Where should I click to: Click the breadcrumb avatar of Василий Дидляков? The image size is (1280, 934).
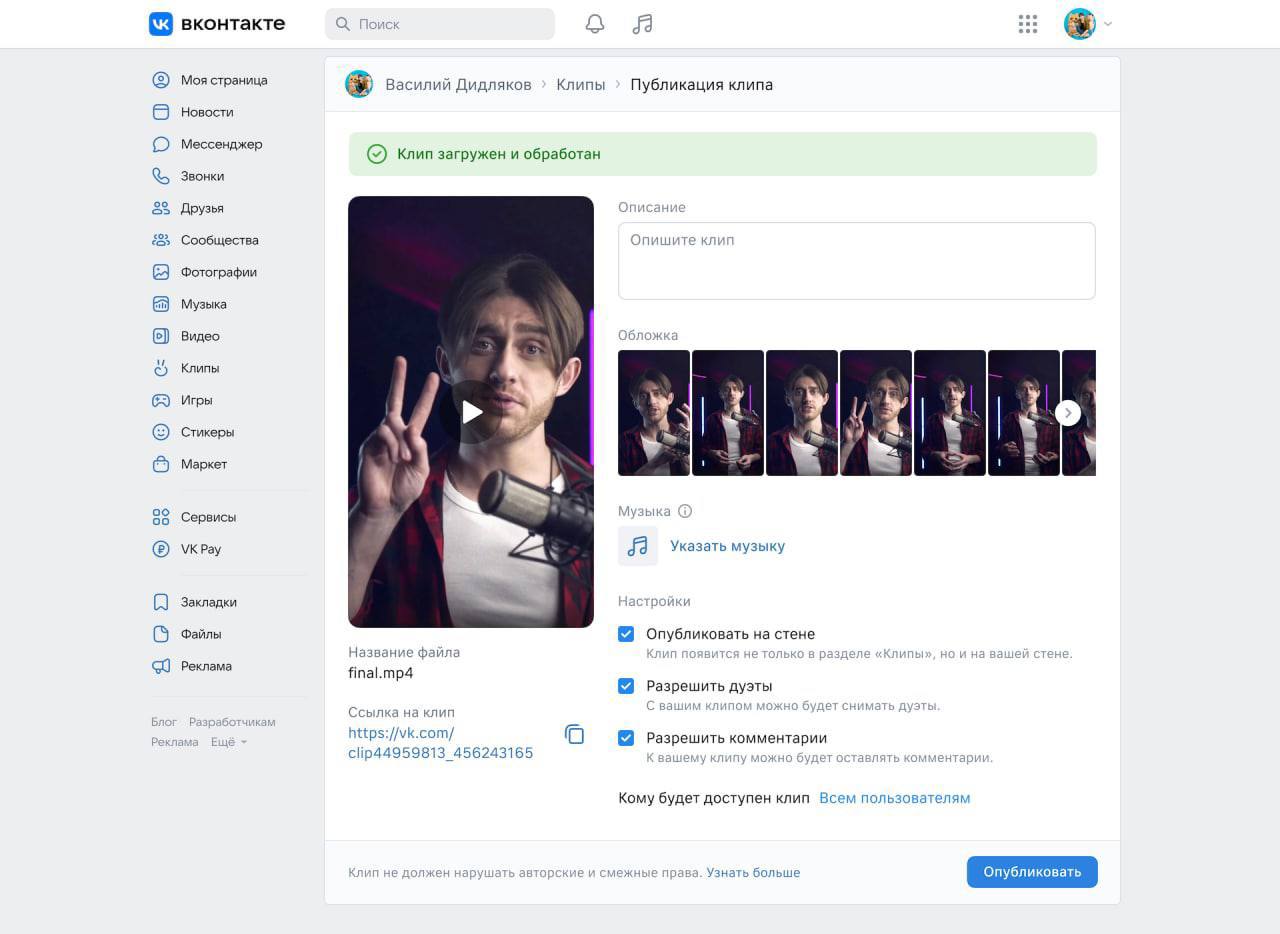click(359, 84)
